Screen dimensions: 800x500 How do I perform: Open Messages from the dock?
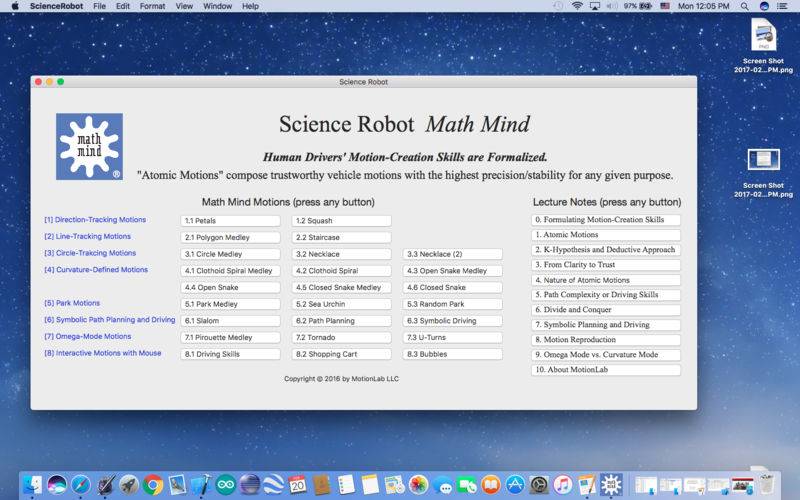[442, 485]
